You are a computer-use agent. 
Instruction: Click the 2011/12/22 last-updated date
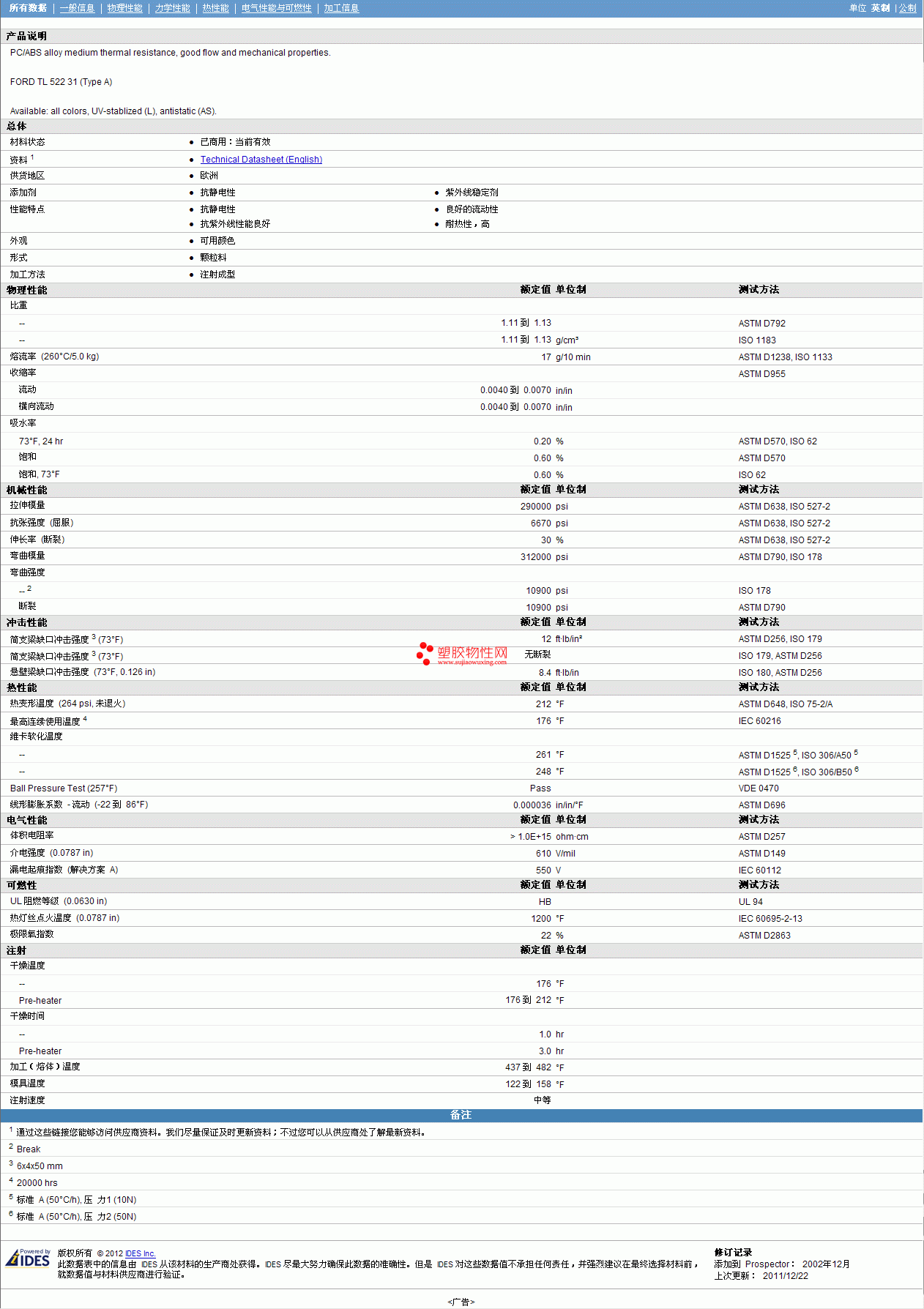tap(786, 1276)
